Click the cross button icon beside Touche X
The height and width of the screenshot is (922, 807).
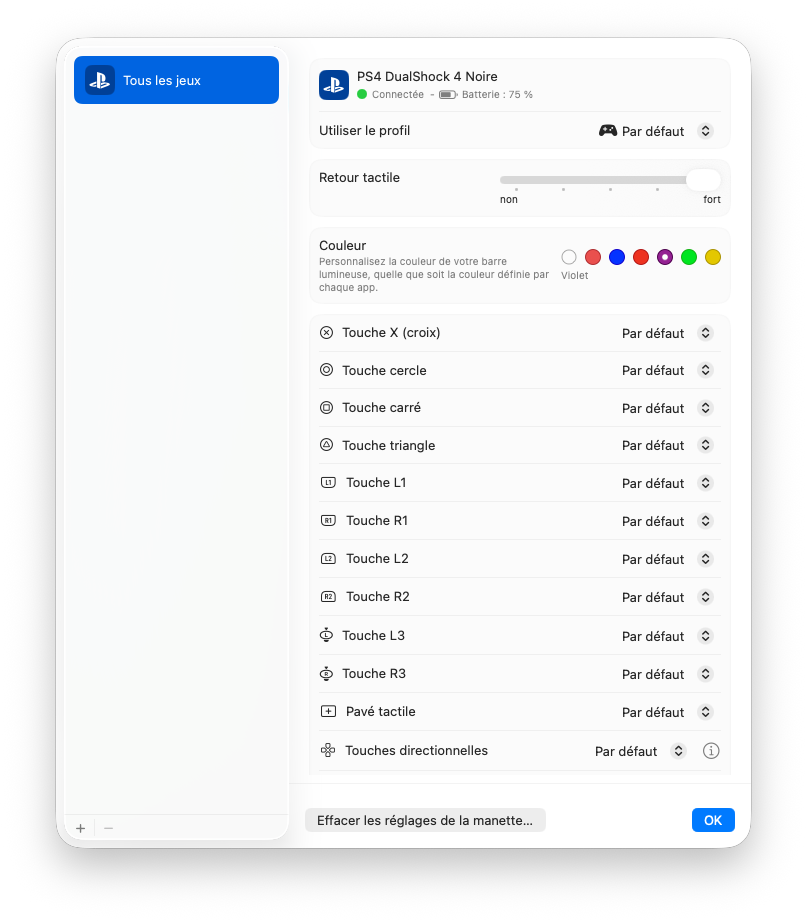coord(326,333)
